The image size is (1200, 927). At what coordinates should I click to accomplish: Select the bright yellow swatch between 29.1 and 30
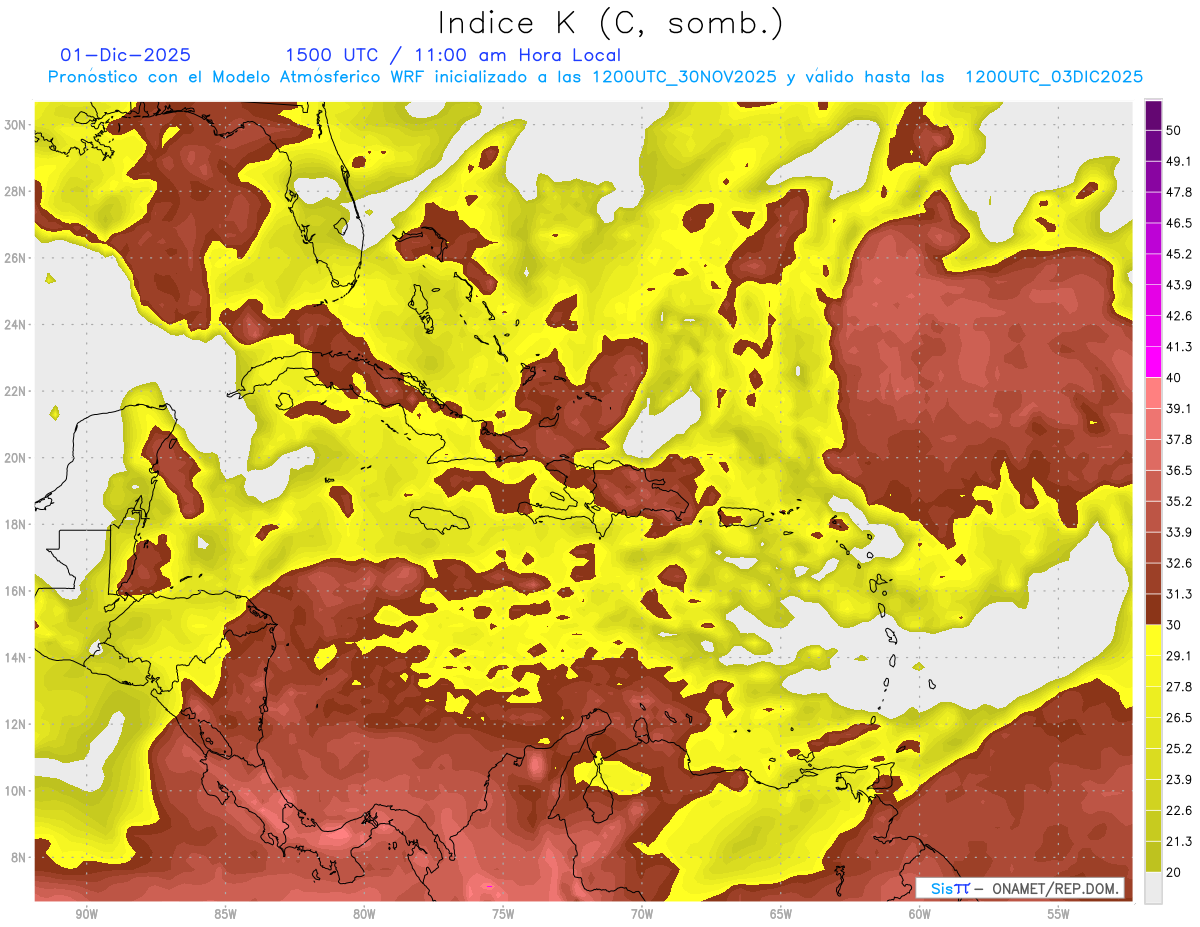(x=1153, y=640)
